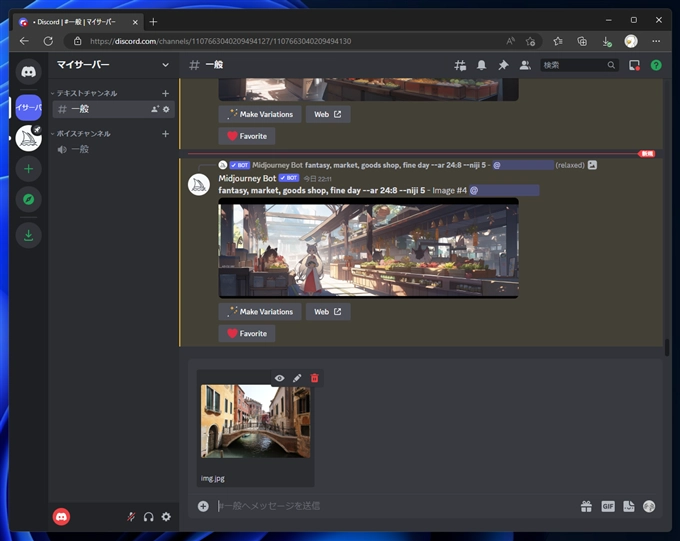Image resolution: width=680 pixels, height=541 pixels.
Task: Open the emoji picker icon
Action: (x=649, y=506)
